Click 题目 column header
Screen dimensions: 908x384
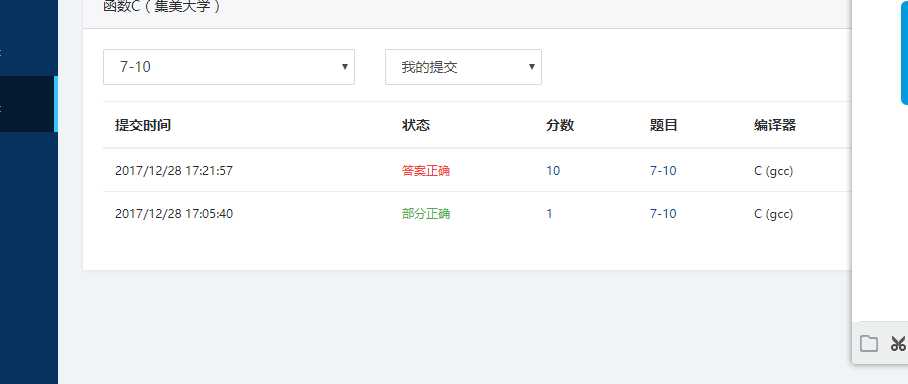point(664,125)
